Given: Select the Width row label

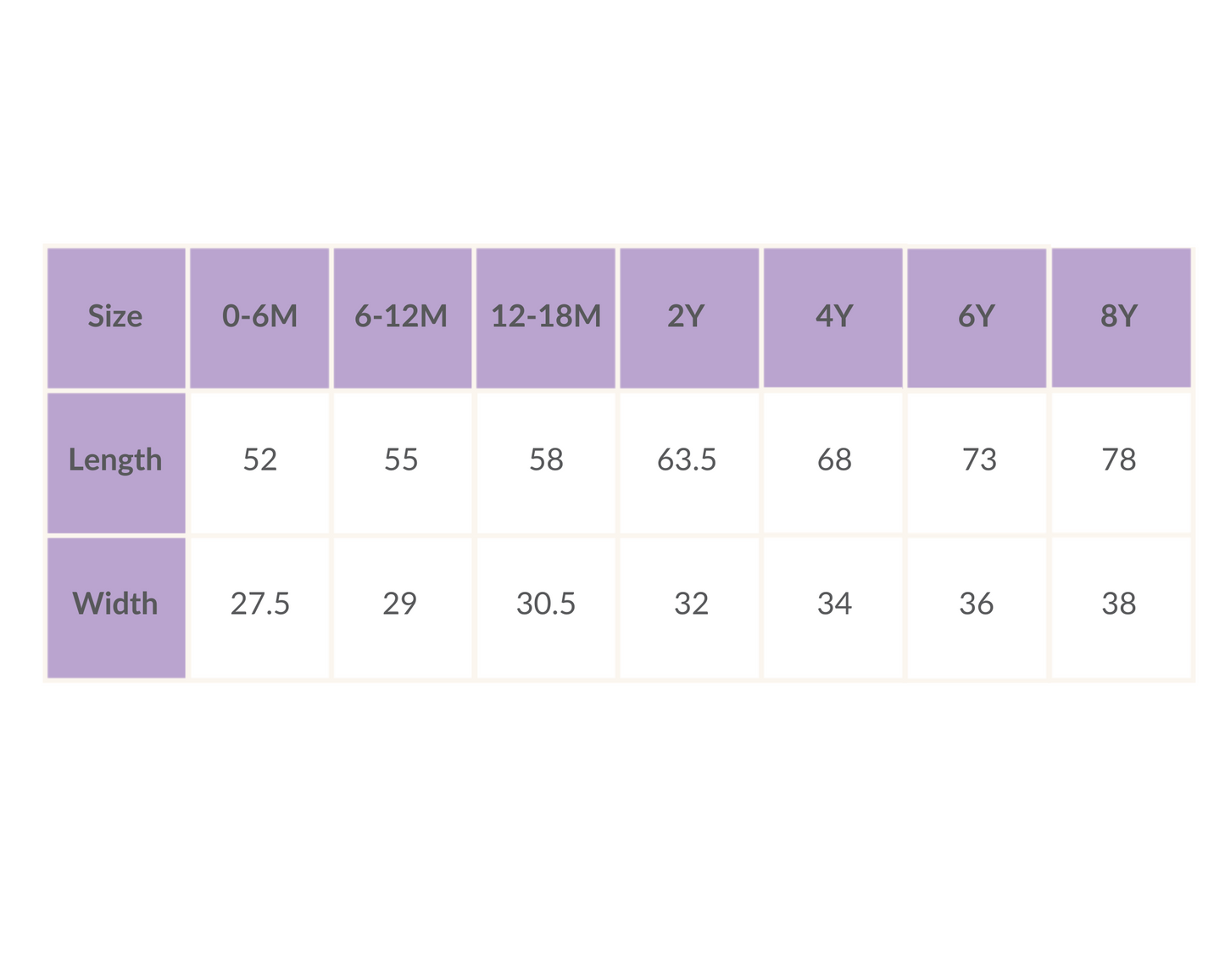Looking at the screenshot, I should point(116,605).
